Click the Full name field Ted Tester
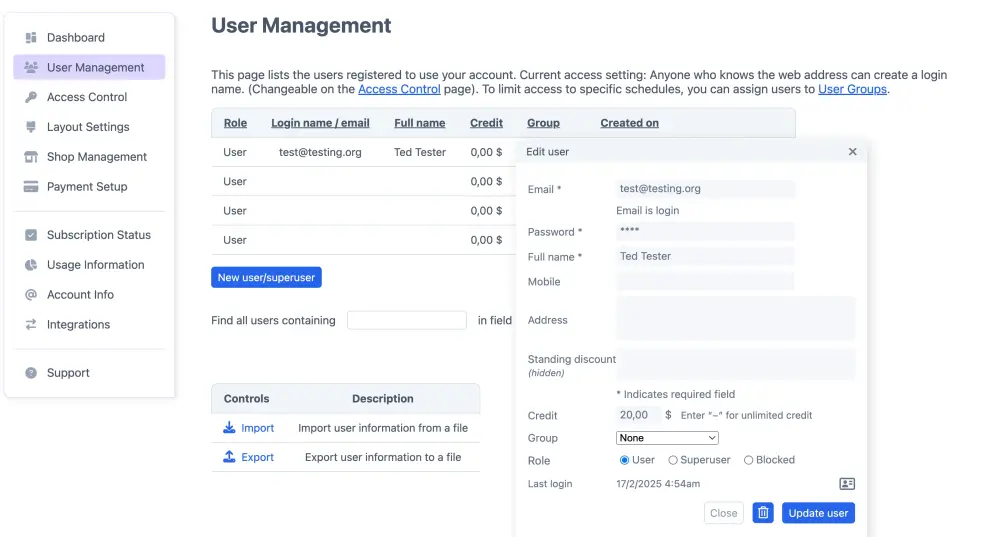Screen dimensions: 984x537 (x=705, y=256)
